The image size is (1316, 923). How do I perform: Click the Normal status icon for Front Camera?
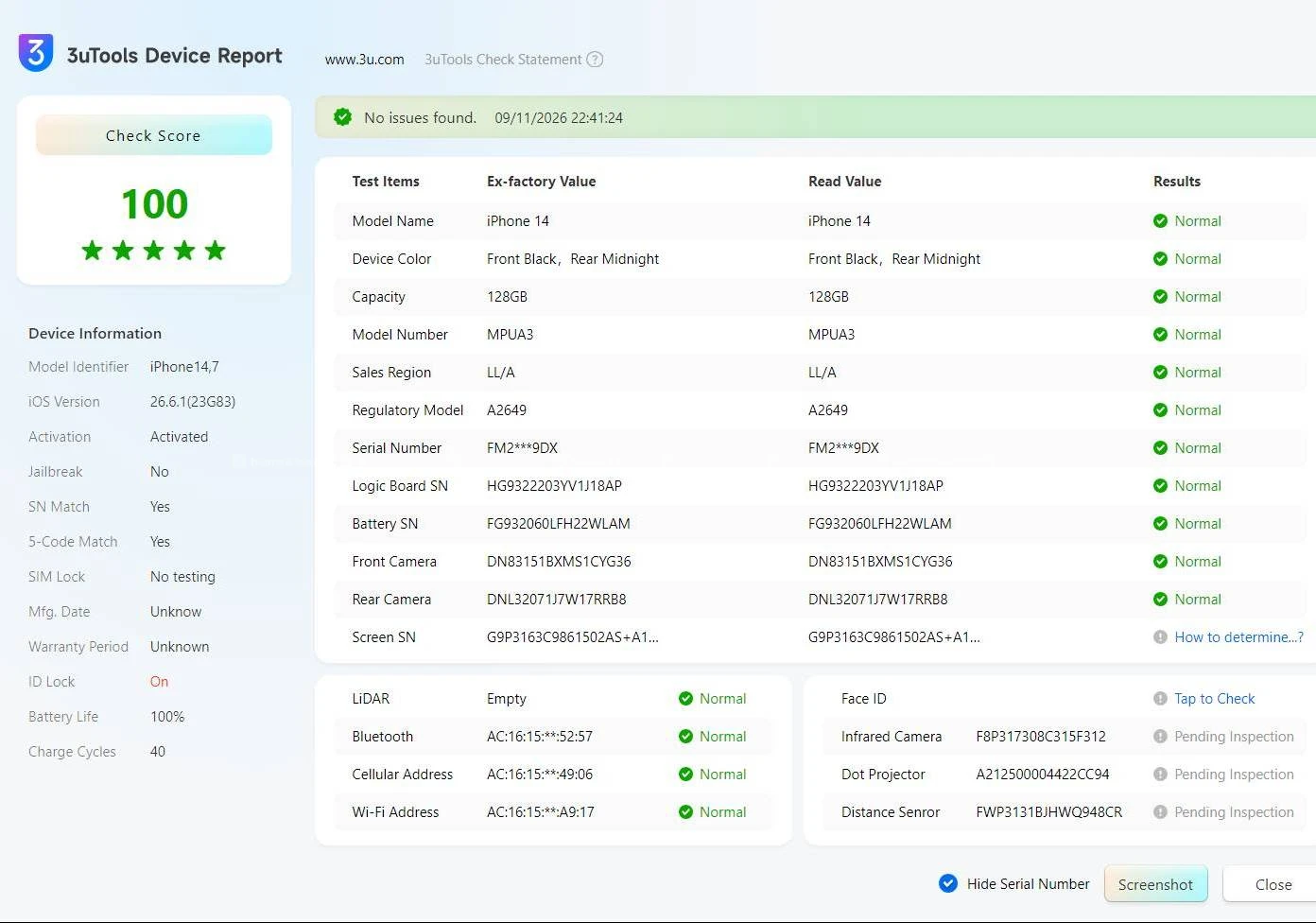(1160, 562)
